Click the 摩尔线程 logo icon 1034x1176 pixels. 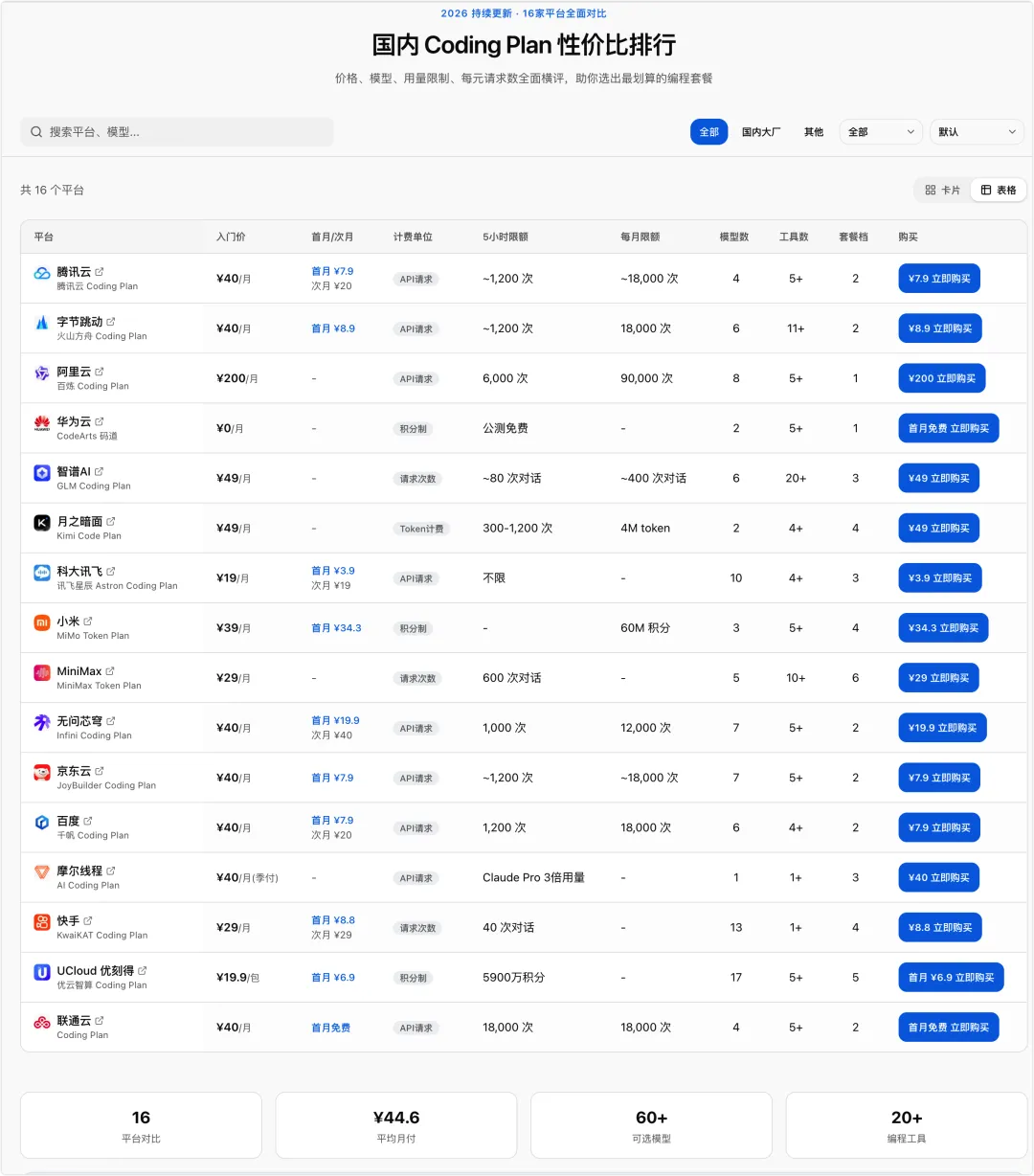click(42, 871)
